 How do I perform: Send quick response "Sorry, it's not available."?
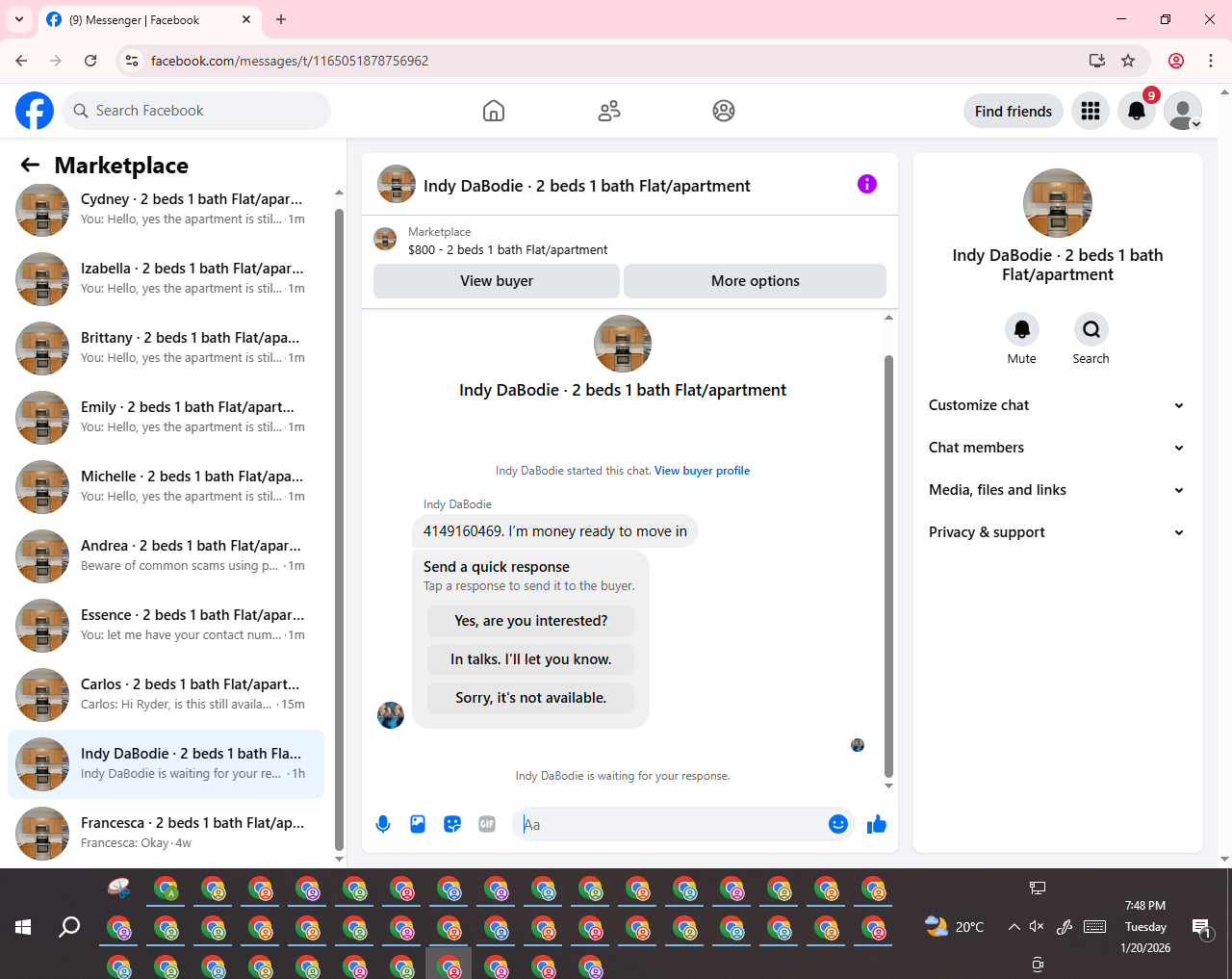point(531,698)
